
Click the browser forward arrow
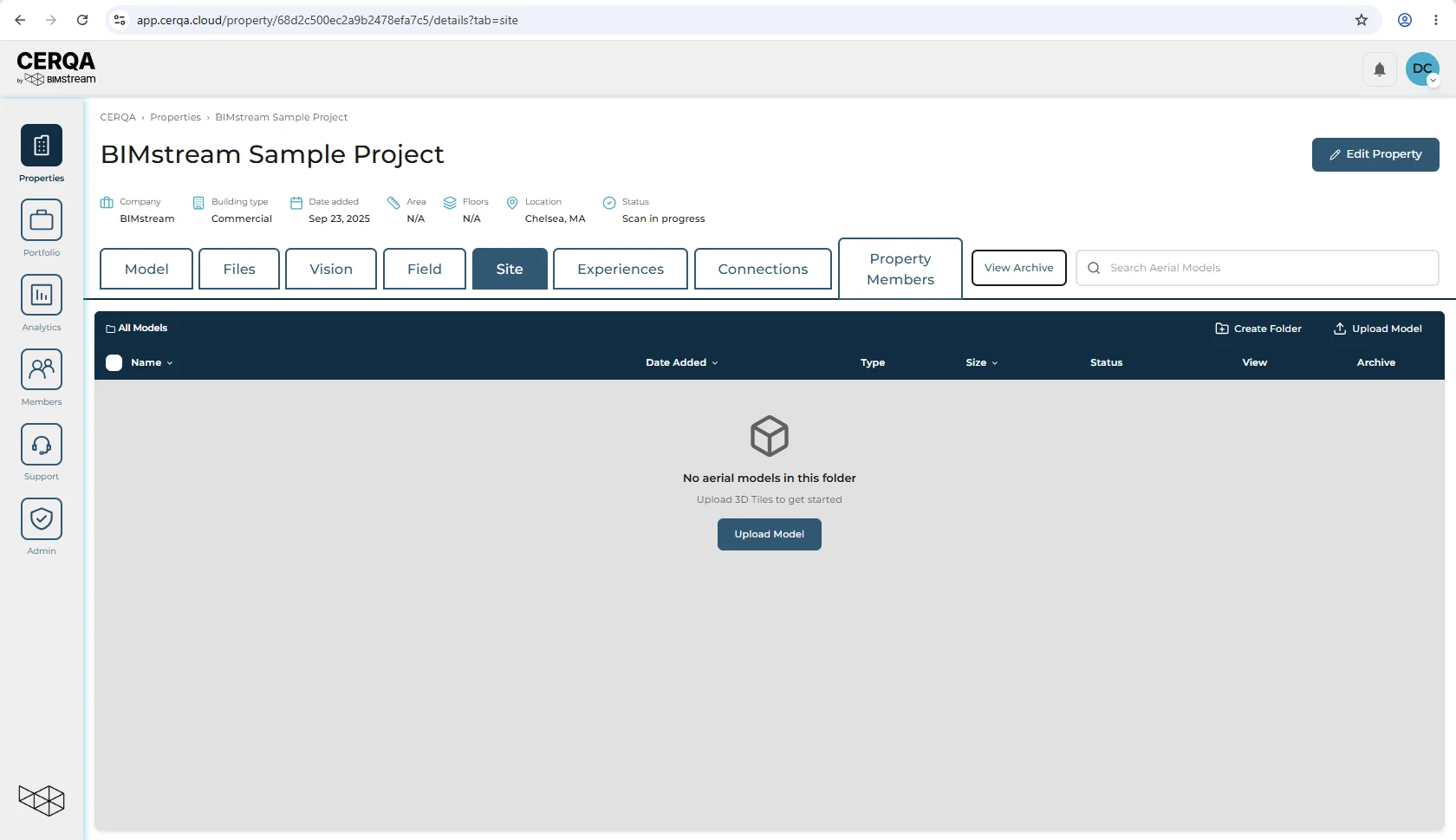51,20
